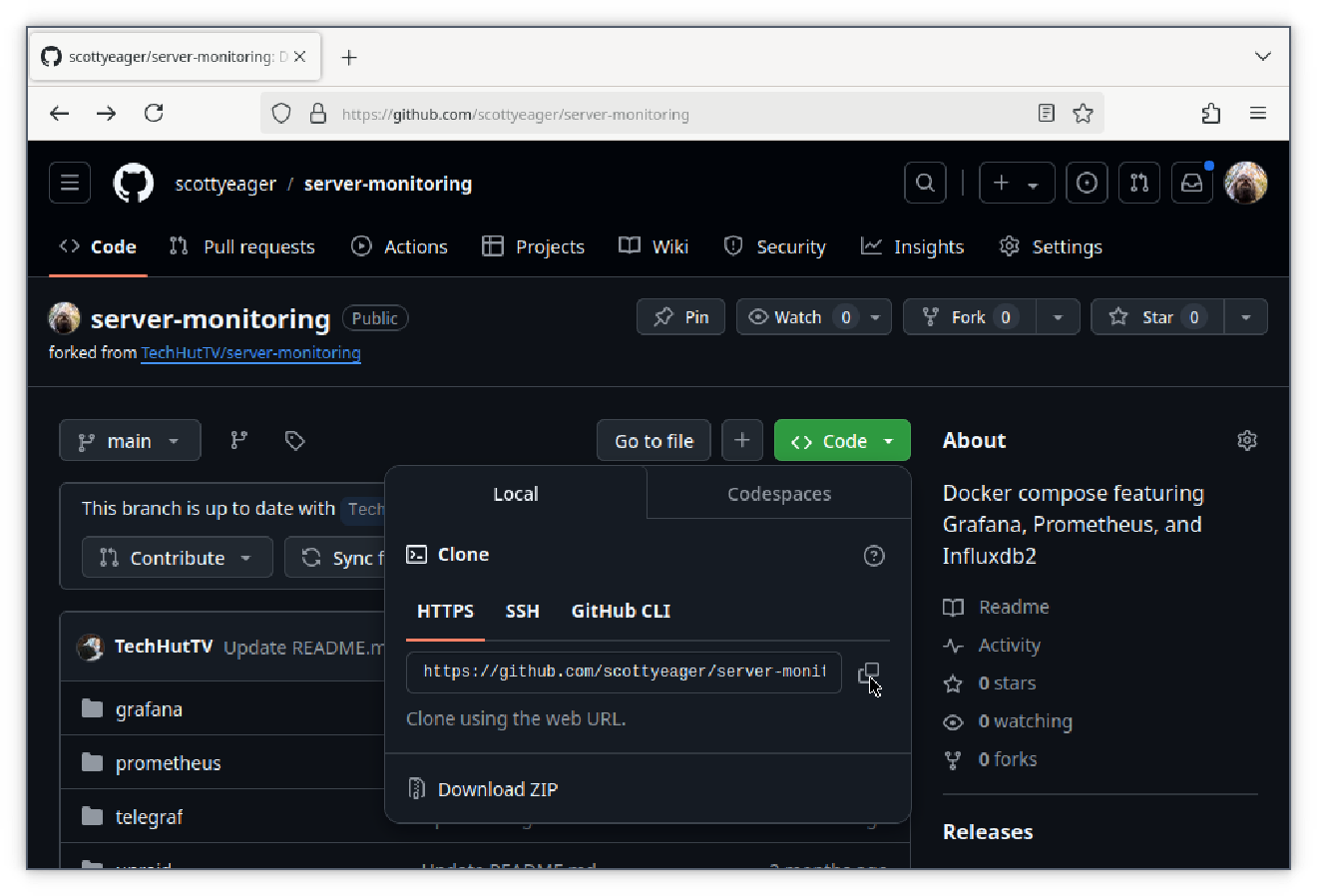Open the branches icon beside main
Viewport: 1317px width, 896px height.
(238, 439)
